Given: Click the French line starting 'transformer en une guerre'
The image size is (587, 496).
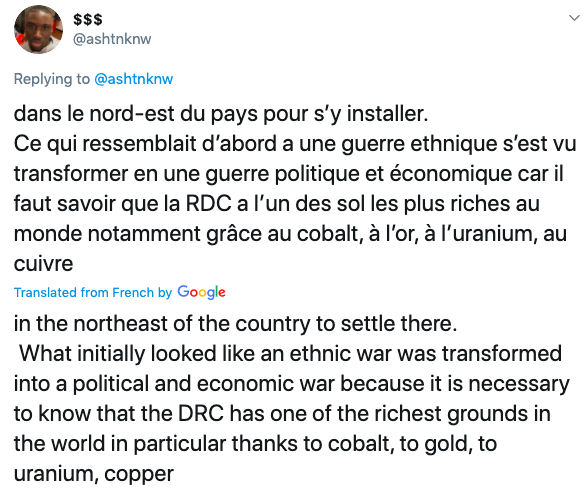Looking at the screenshot, I should point(289,174).
